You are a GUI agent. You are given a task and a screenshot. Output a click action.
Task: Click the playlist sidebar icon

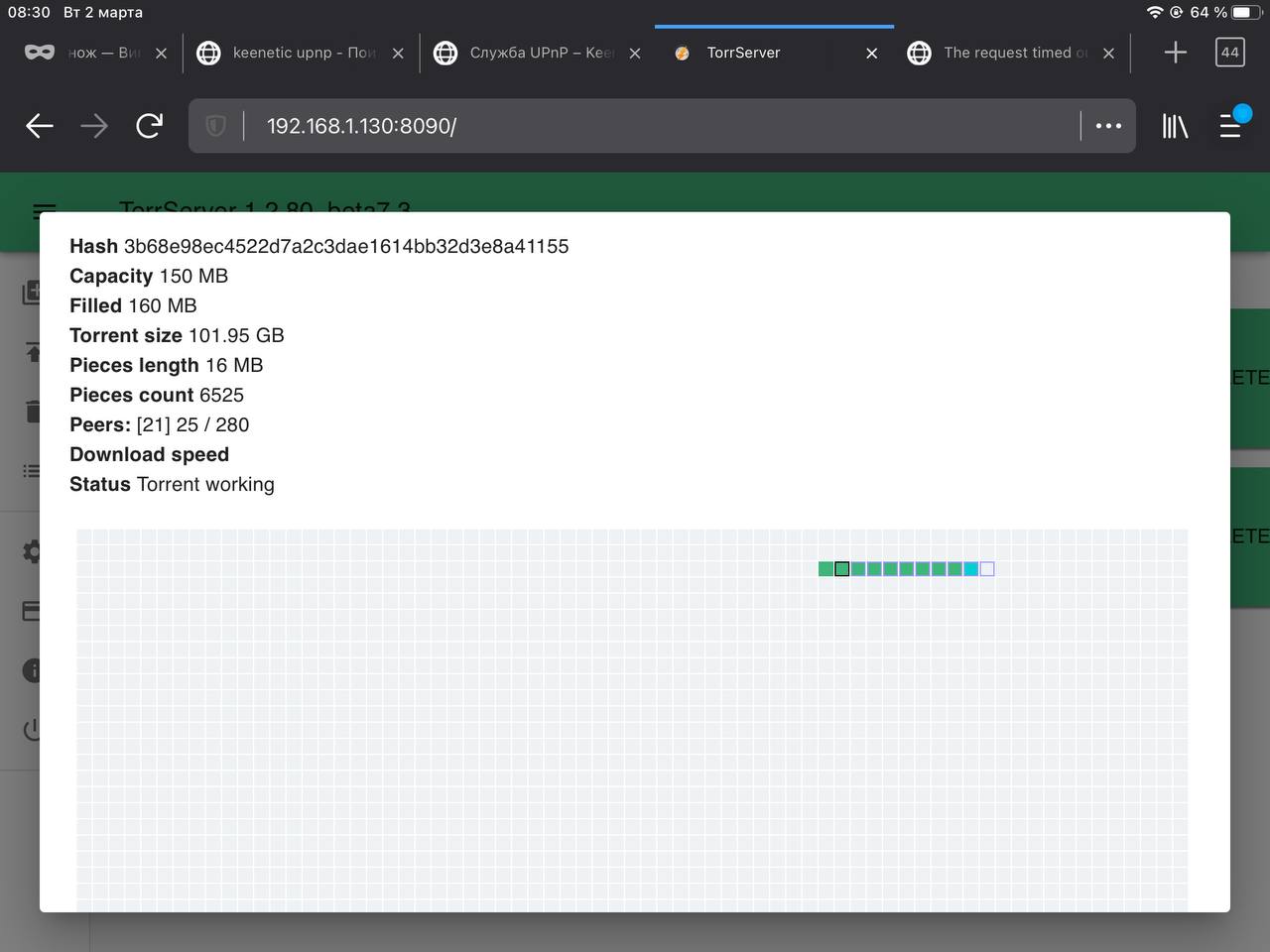coord(32,471)
